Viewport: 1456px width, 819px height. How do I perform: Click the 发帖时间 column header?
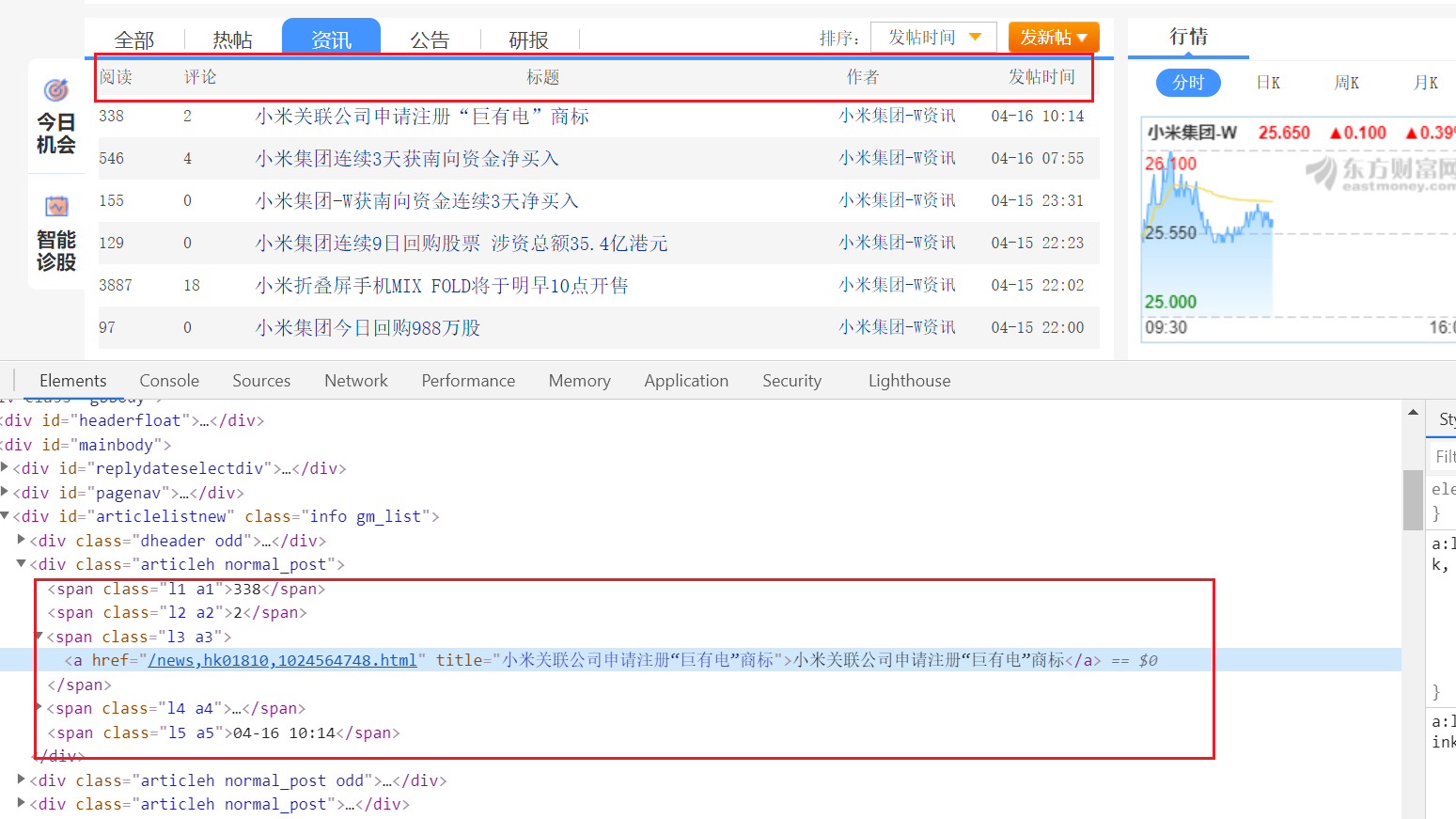click(x=1041, y=77)
